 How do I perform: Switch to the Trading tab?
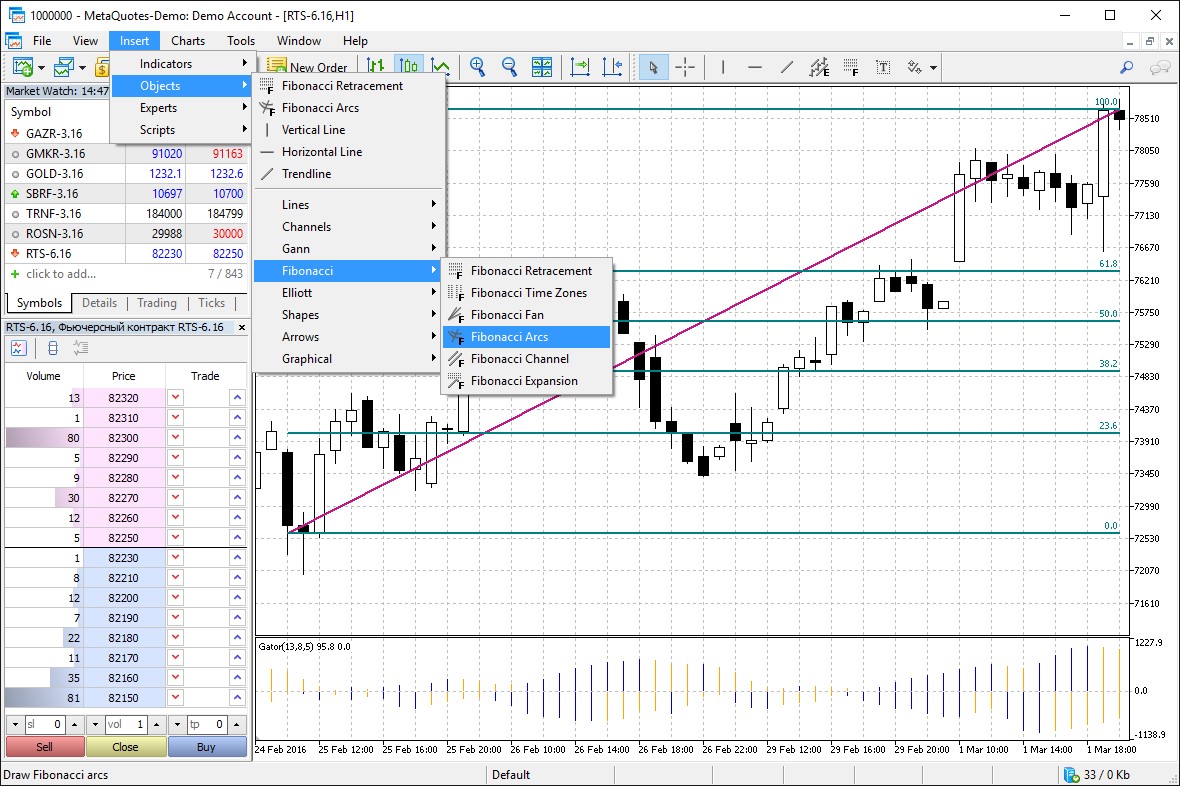[x=156, y=303]
